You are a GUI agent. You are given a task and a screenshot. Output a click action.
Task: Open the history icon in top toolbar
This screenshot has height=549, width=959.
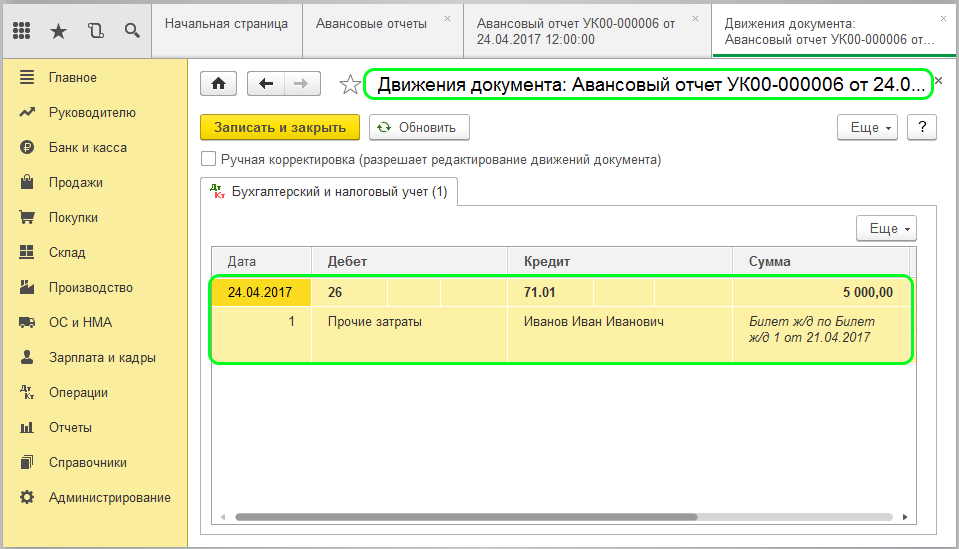[95, 31]
